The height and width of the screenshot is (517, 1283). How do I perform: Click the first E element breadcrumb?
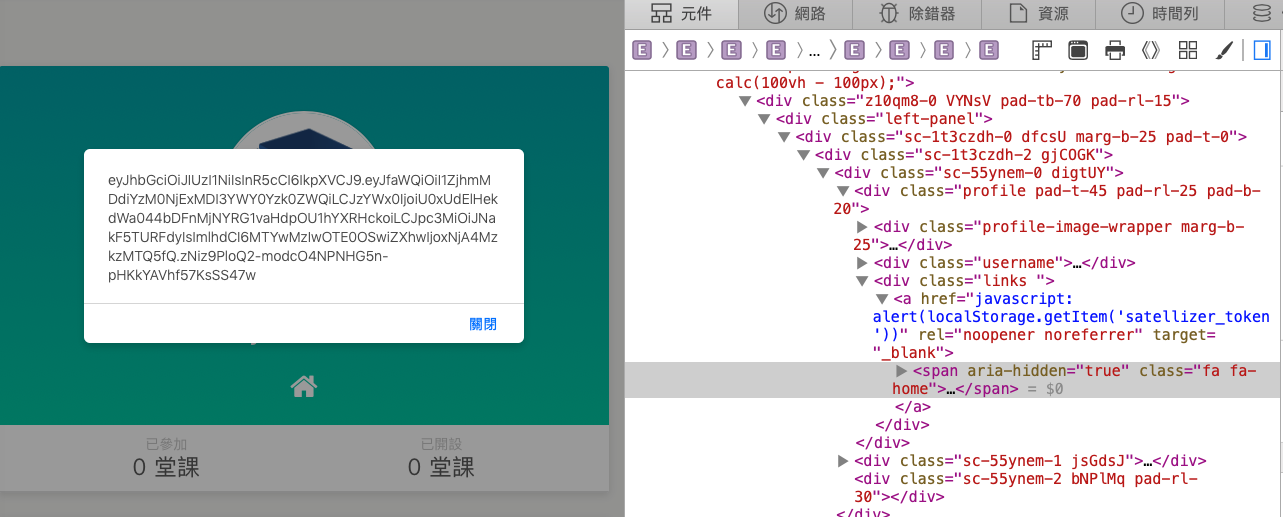point(642,50)
